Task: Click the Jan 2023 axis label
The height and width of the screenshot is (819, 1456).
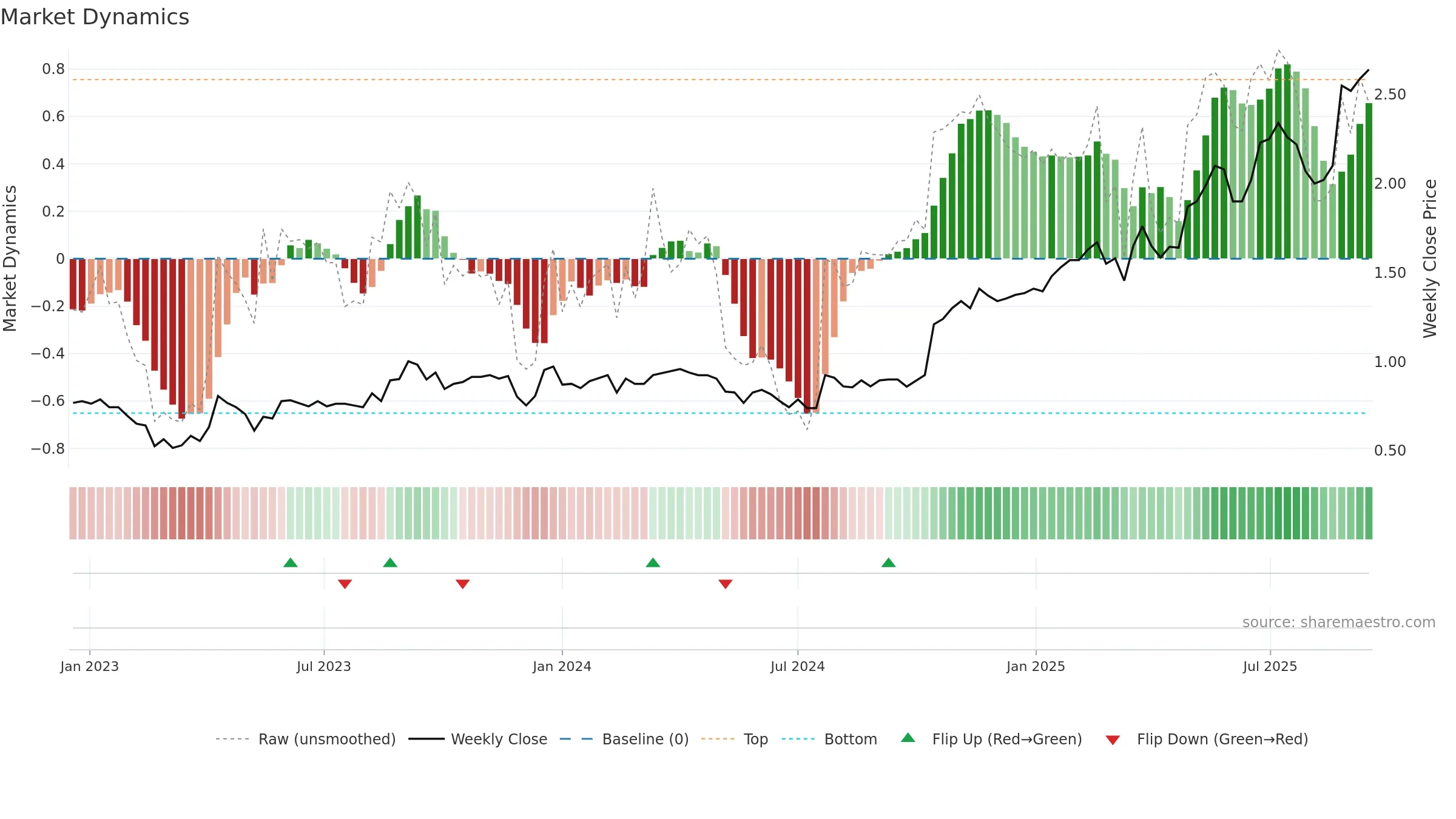Action: (90, 666)
